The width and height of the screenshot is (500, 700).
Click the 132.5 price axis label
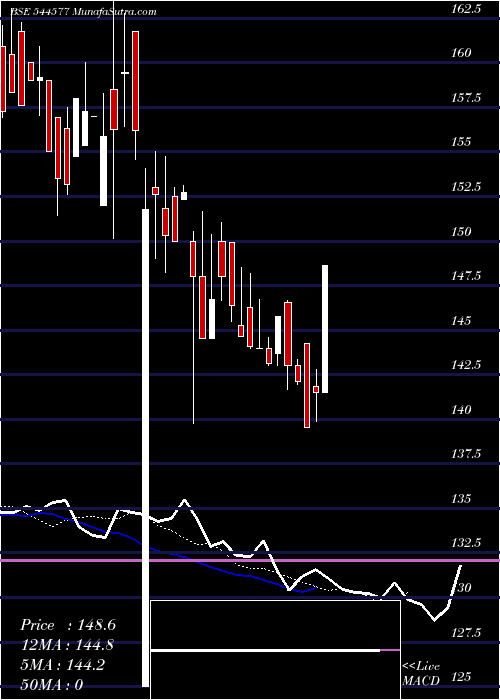click(466, 543)
